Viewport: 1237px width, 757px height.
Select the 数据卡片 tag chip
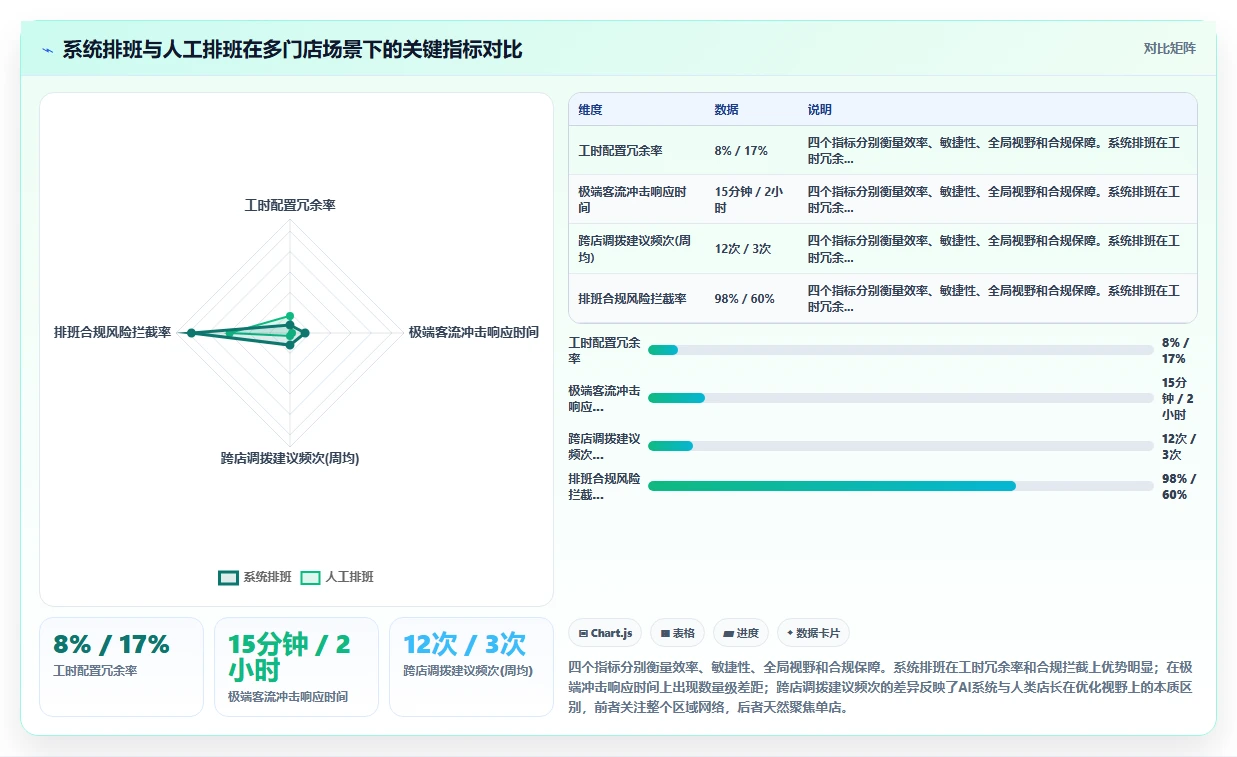pyautogui.click(x=814, y=633)
